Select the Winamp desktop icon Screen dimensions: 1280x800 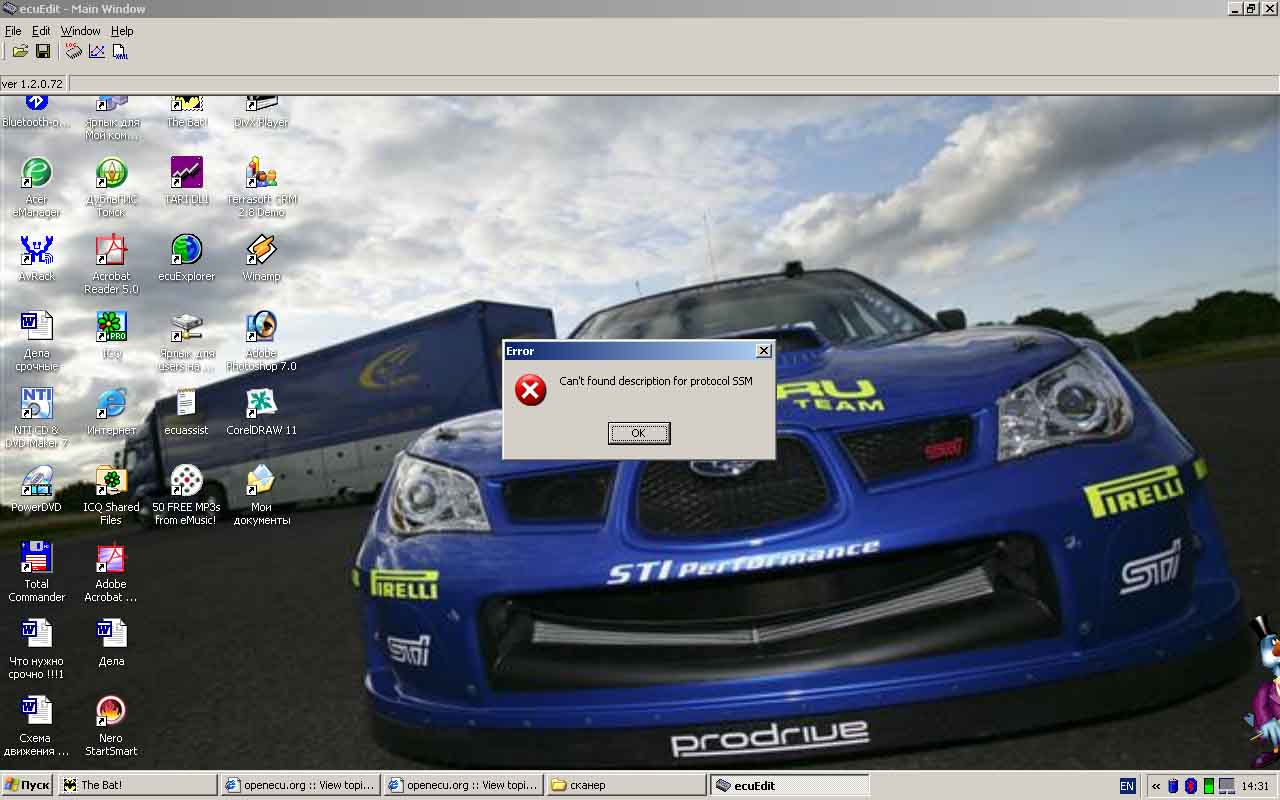(262, 258)
